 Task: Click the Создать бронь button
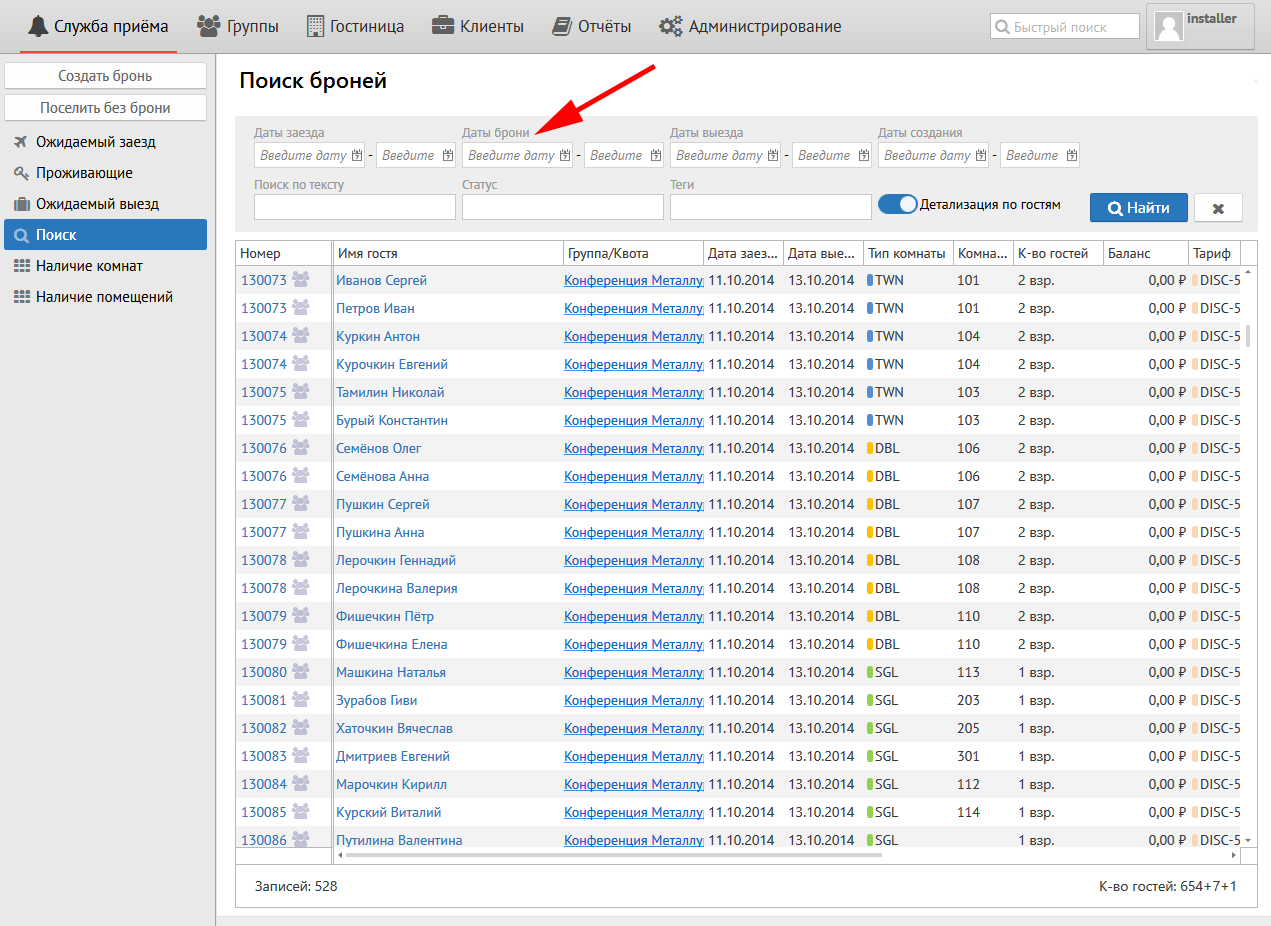pos(105,76)
